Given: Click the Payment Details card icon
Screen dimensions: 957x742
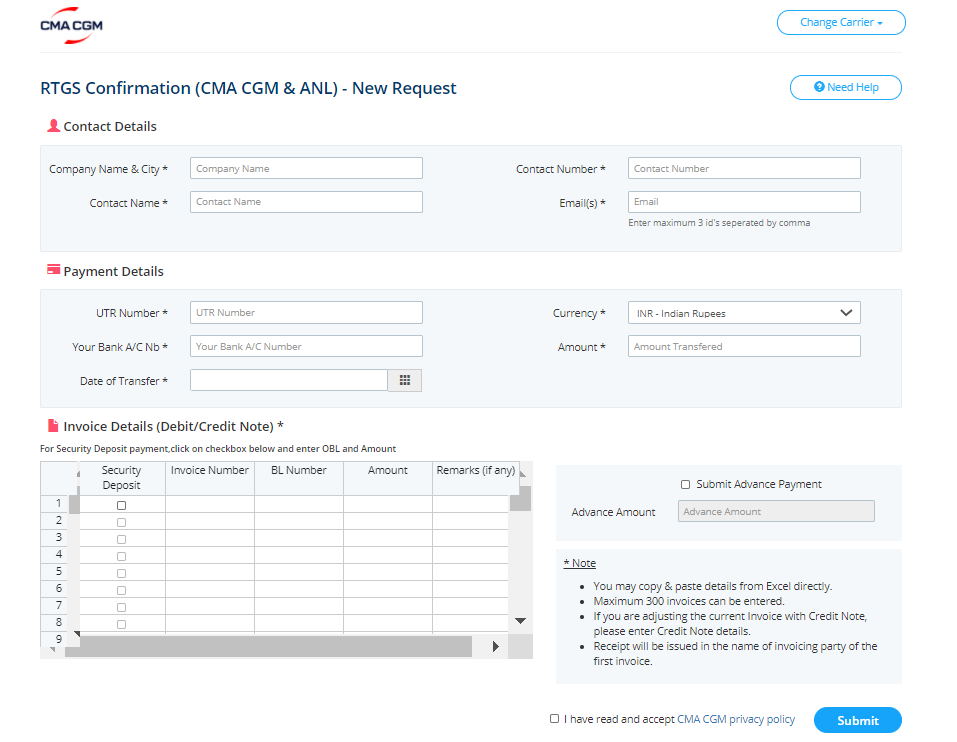Looking at the screenshot, I should [53, 270].
